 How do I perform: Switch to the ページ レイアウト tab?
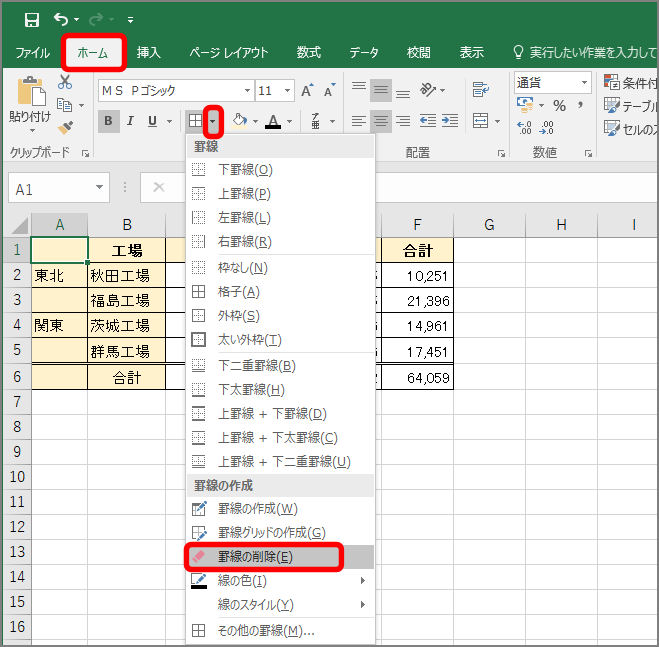(229, 53)
